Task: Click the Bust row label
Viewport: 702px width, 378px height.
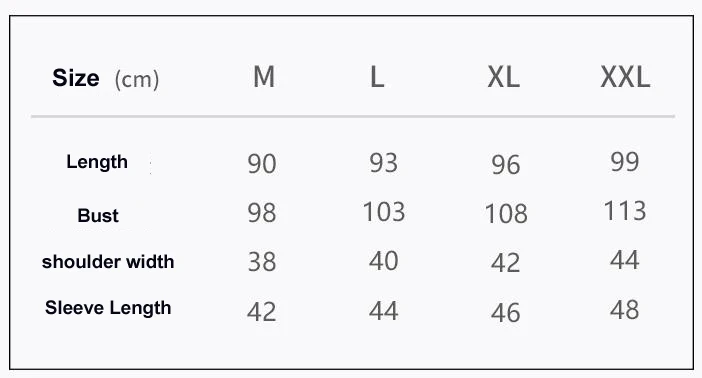Action: point(98,215)
